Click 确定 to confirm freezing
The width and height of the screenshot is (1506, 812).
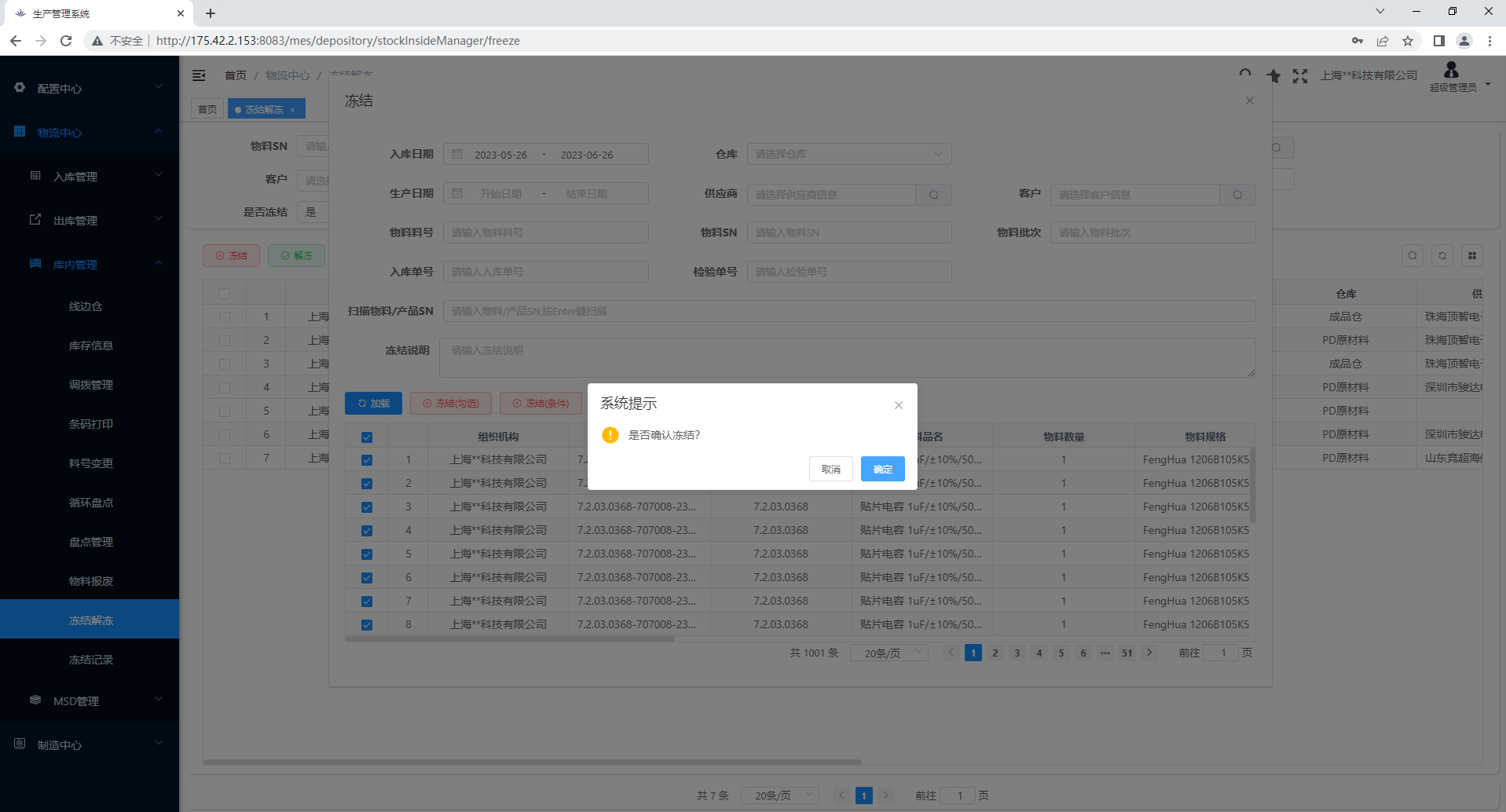click(882, 469)
